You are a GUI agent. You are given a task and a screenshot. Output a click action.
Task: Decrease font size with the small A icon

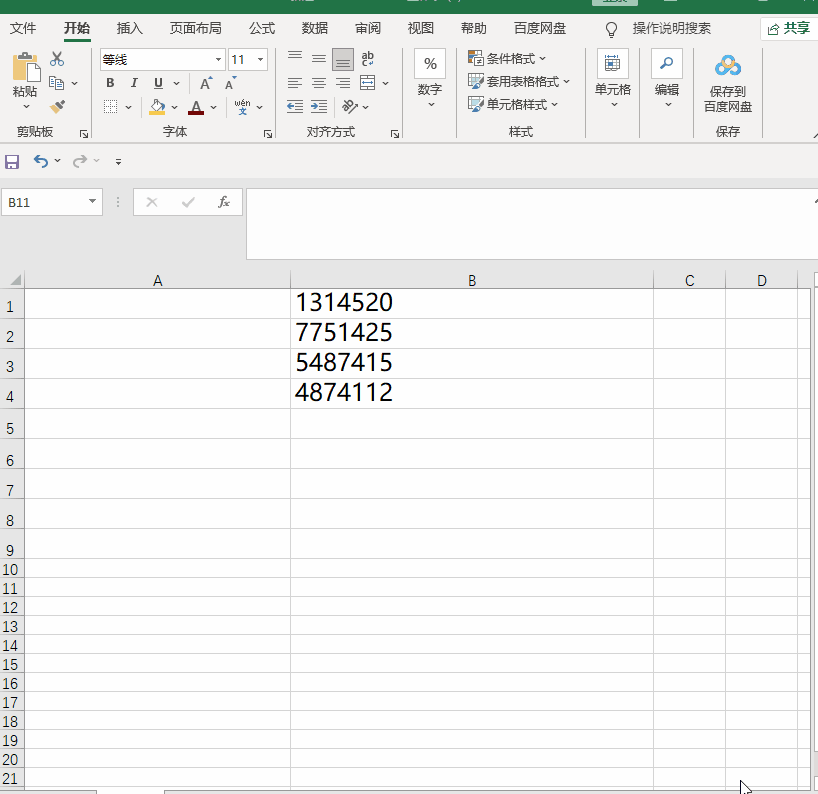coord(230,83)
